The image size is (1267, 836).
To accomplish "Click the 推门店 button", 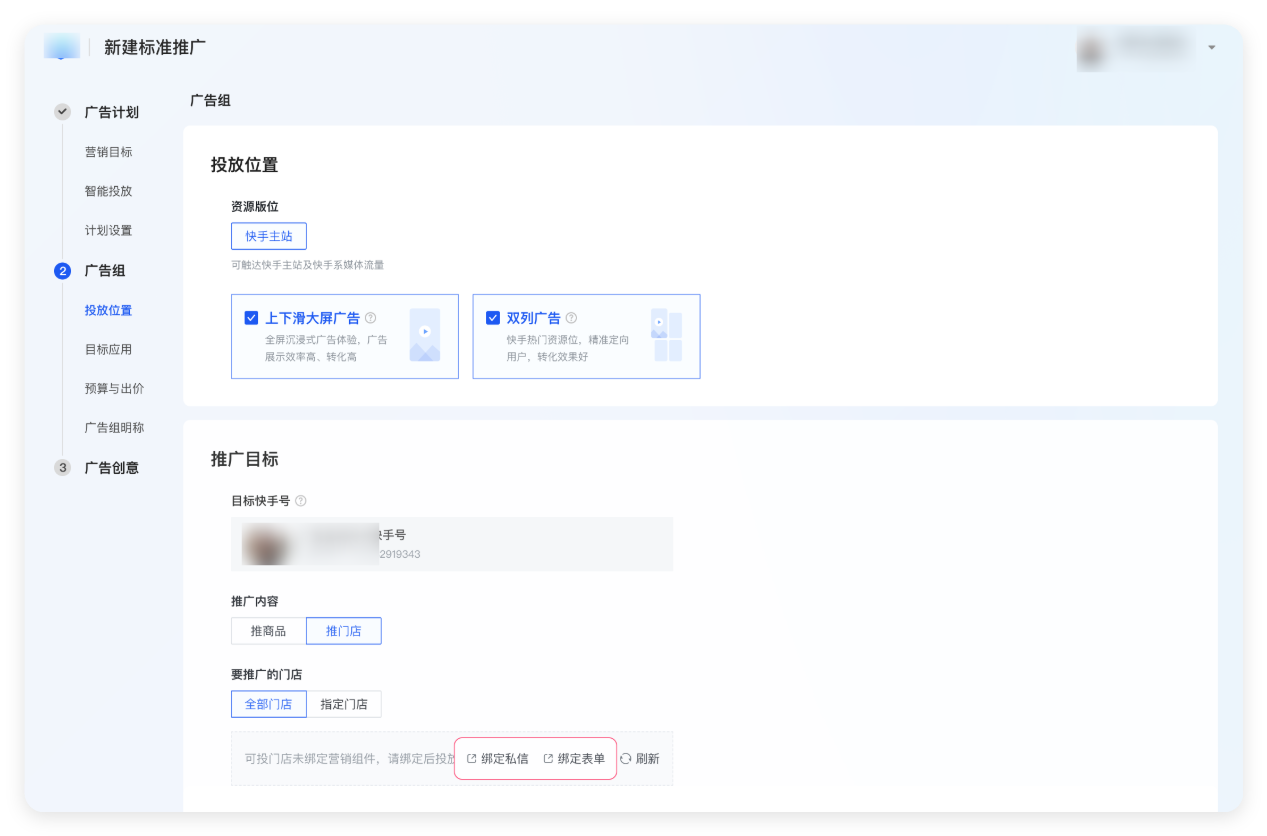I will [343, 630].
